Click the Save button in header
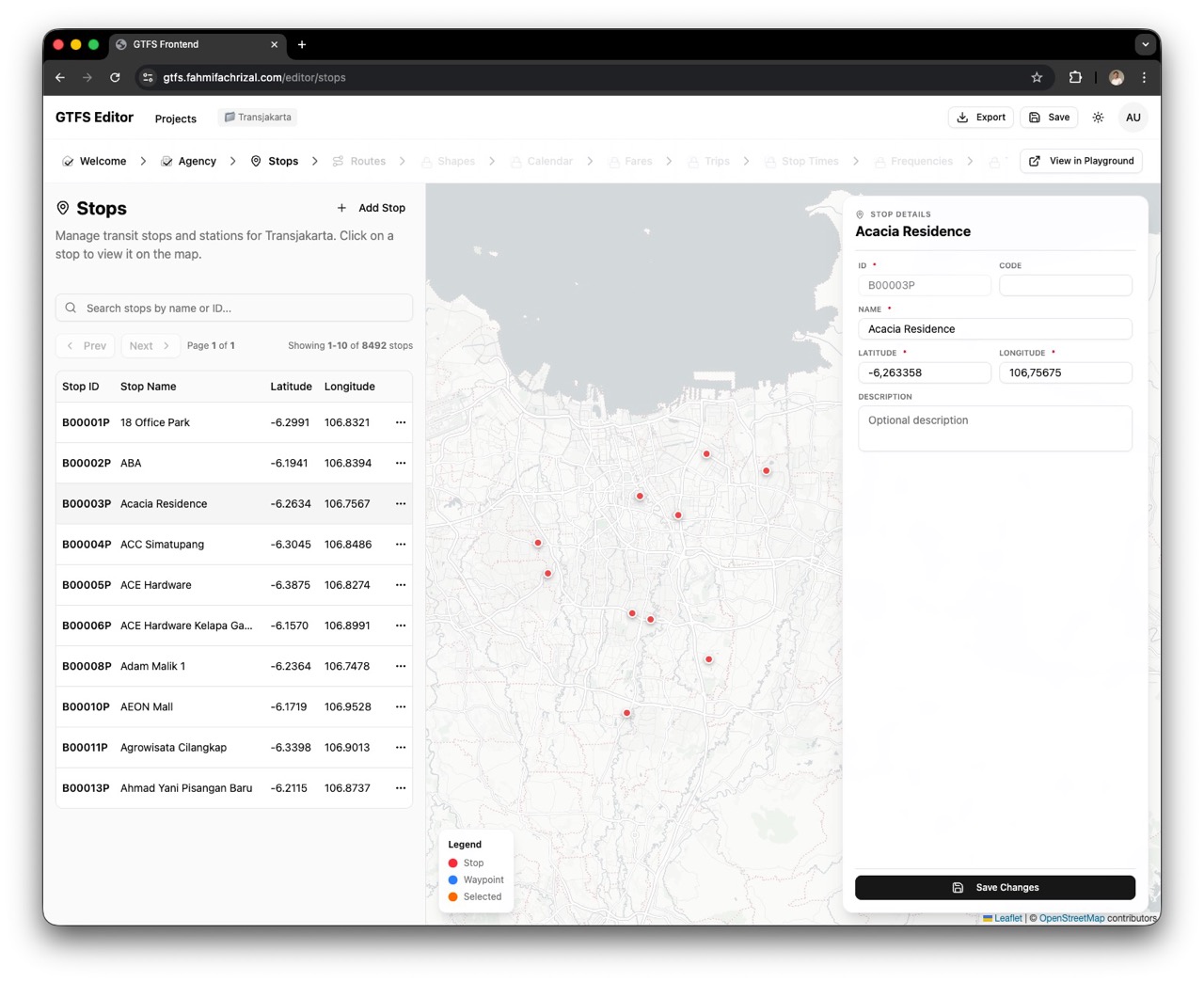This screenshot has width=1204, height=982. pyautogui.click(x=1049, y=118)
